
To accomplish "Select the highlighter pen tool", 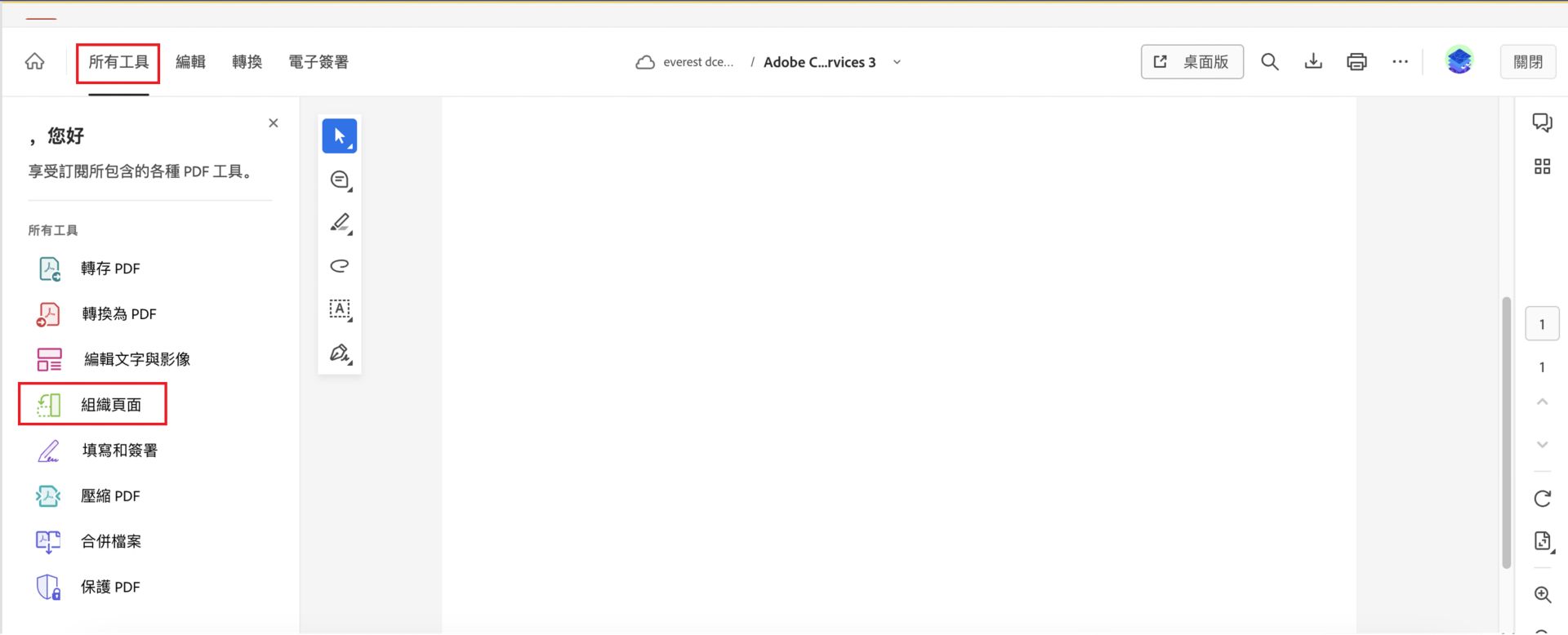I will coord(340,224).
